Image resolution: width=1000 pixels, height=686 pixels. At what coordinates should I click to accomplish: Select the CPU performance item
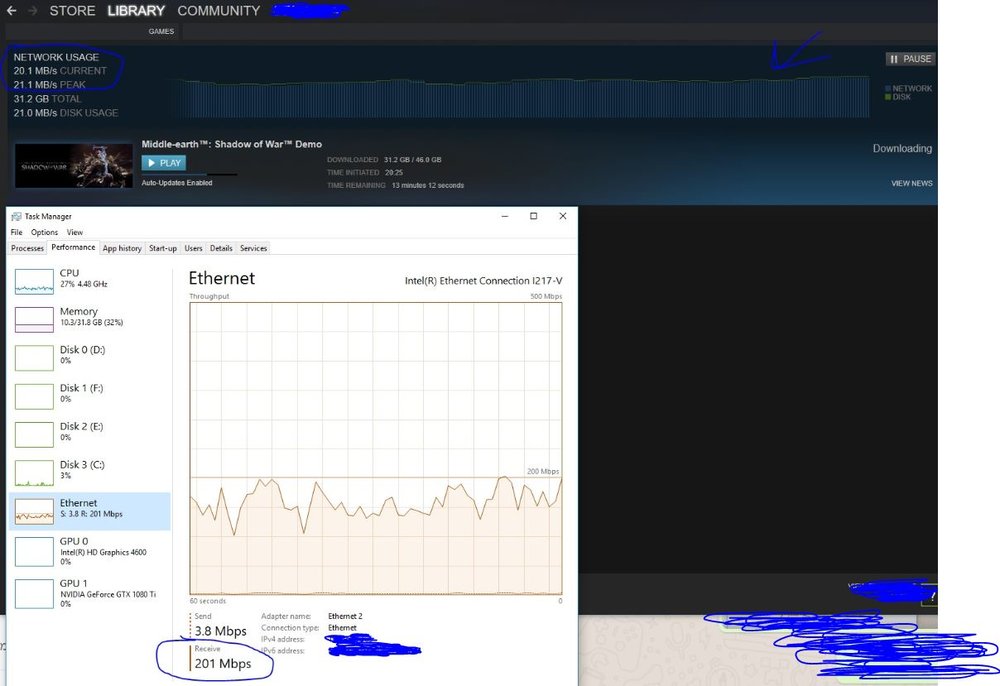tap(90, 281)
